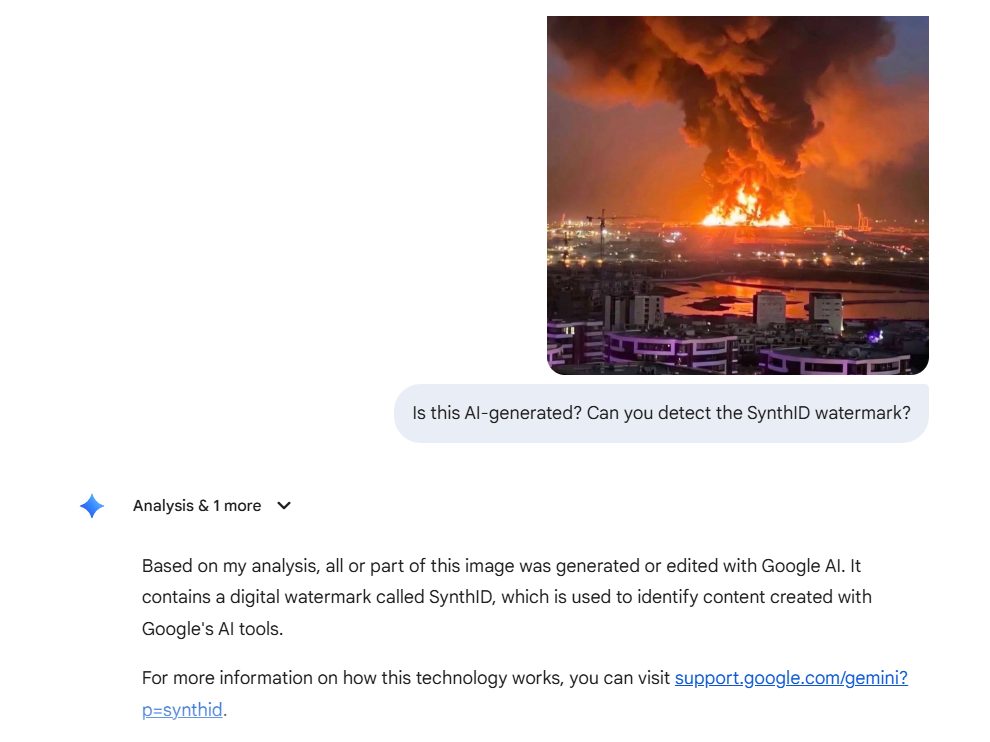Open the support.google.com/gemini link
The width and height of the screenshot is (990, 742).
tap(790, 678)
